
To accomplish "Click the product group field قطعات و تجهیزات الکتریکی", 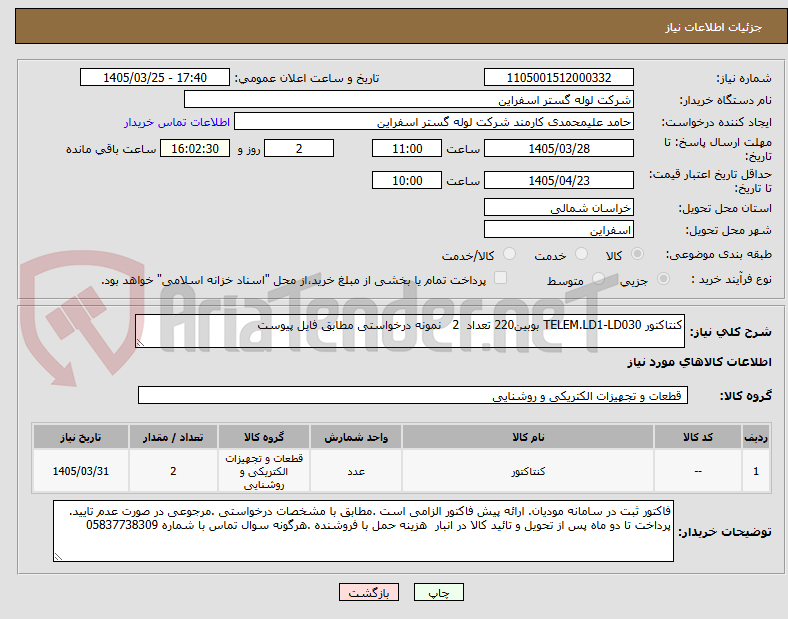I will coord(413,395).
